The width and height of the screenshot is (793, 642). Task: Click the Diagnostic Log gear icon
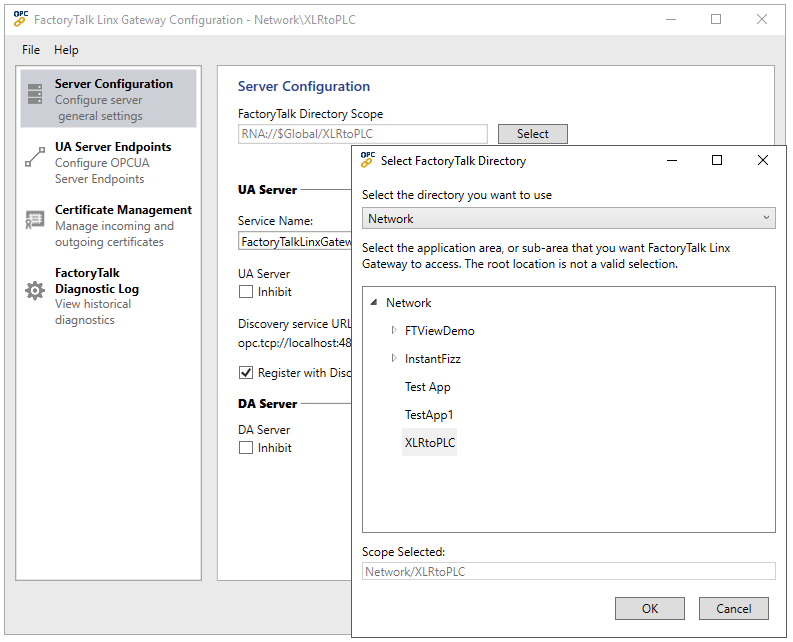(35, 290)
